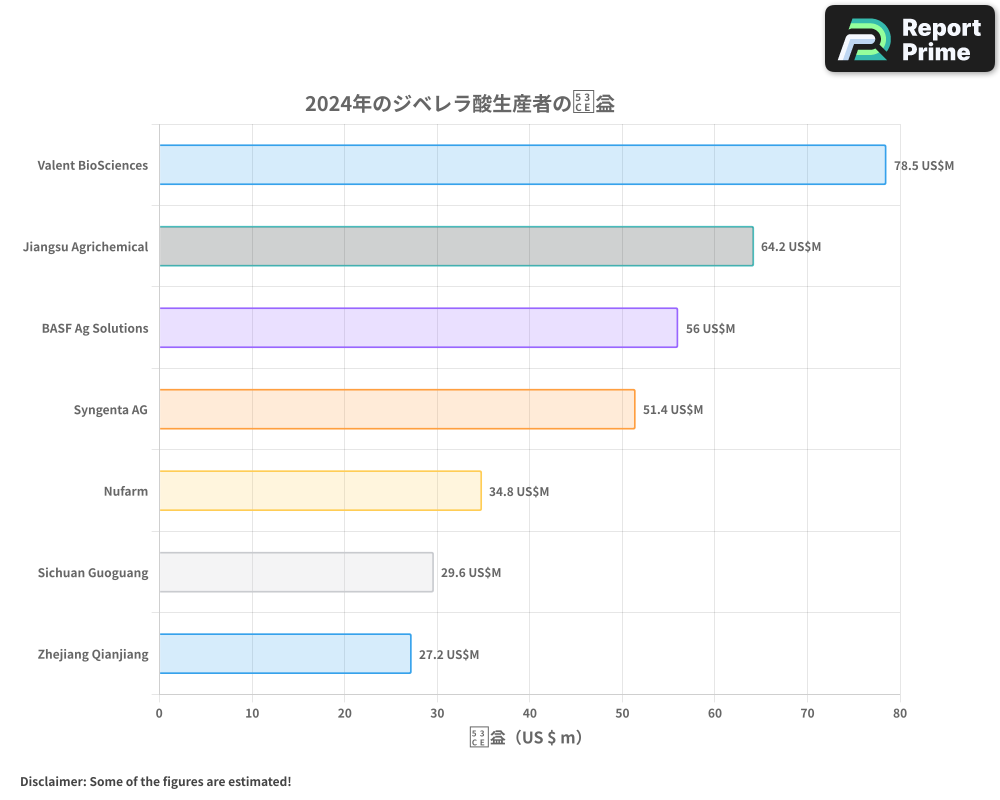Viewport: 1000px width, 800px height.
Task: Click the Valent BioSciences axis label
Action: coord(93,165)
